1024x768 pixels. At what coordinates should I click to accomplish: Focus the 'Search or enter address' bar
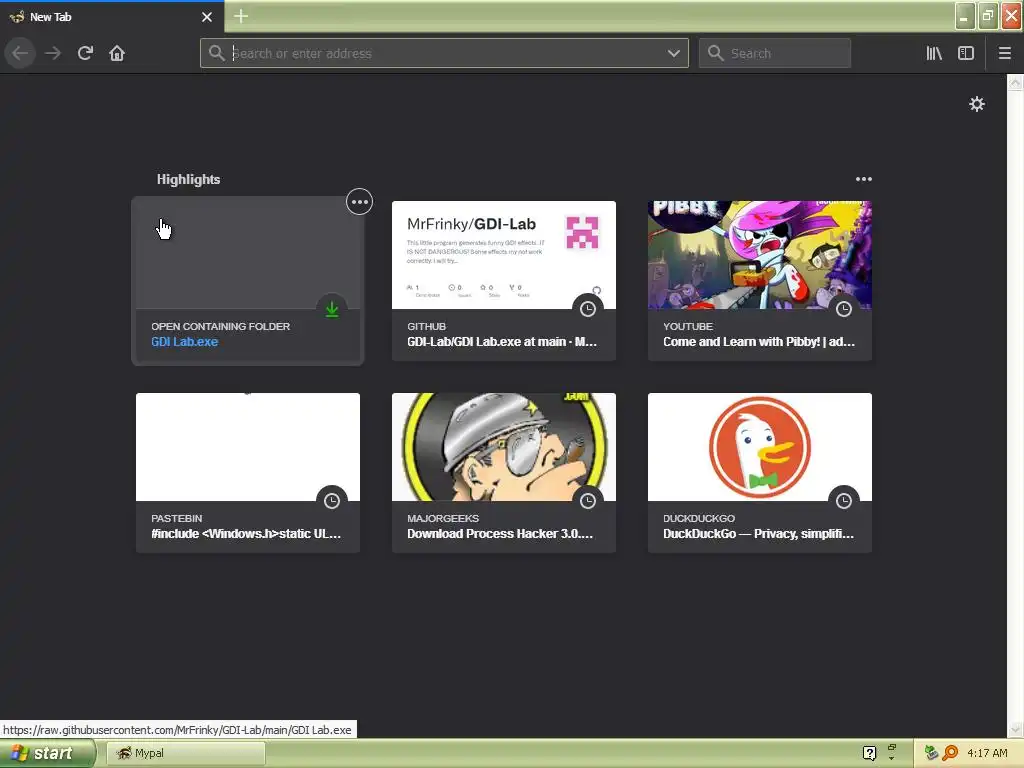[444, 53]
